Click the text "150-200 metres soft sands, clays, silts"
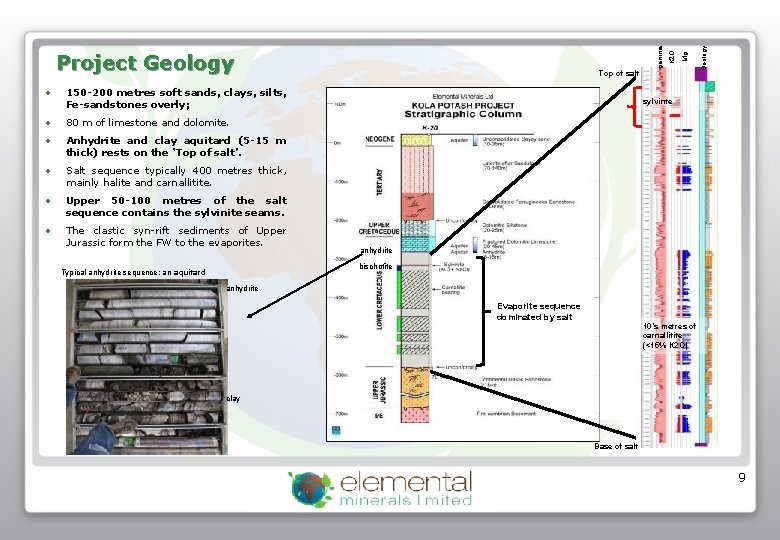 click(x=176, y=92)
